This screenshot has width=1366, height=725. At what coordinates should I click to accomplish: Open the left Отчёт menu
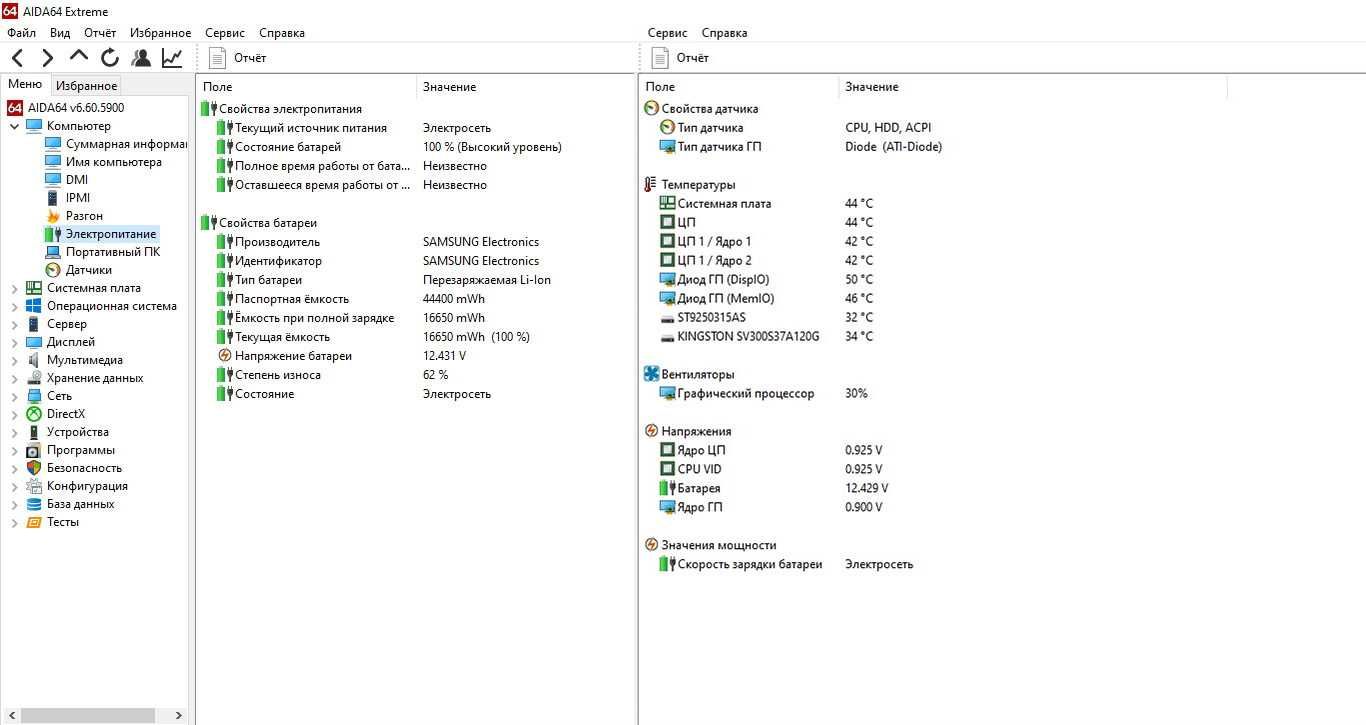tap(100, 33)
